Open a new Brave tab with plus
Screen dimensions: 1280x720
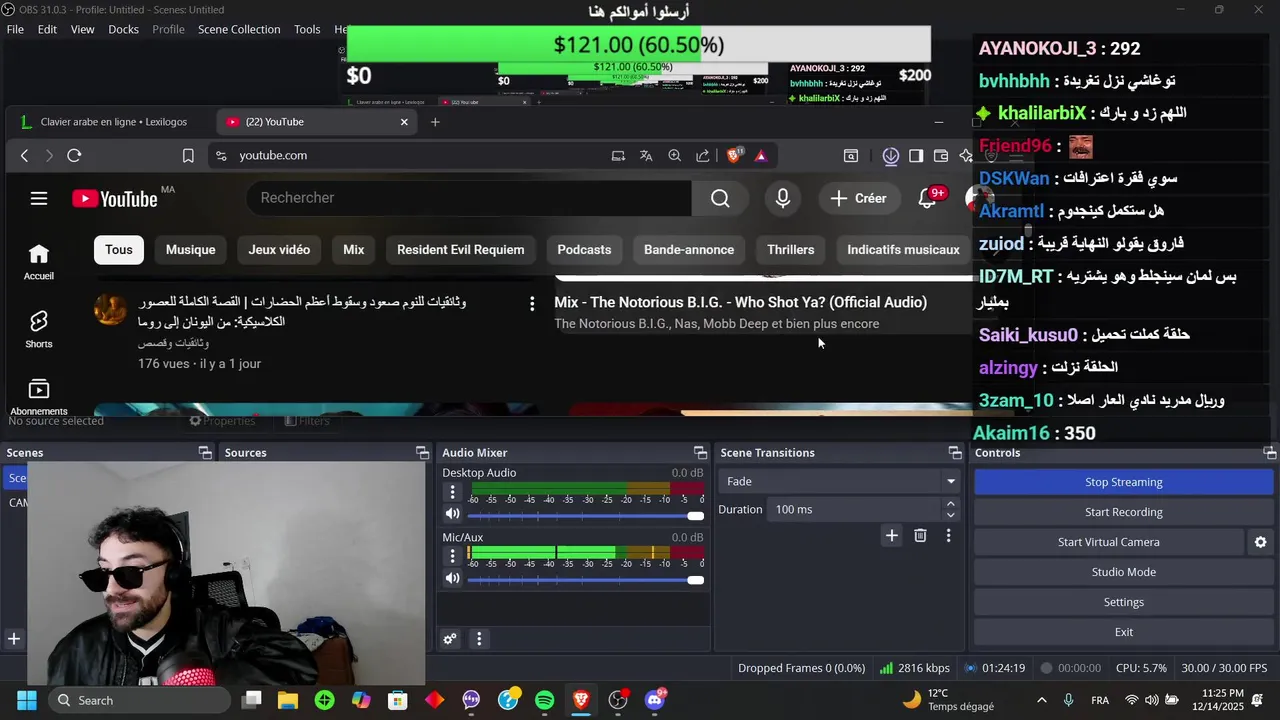pyautogui.click(x=435, y=122)
